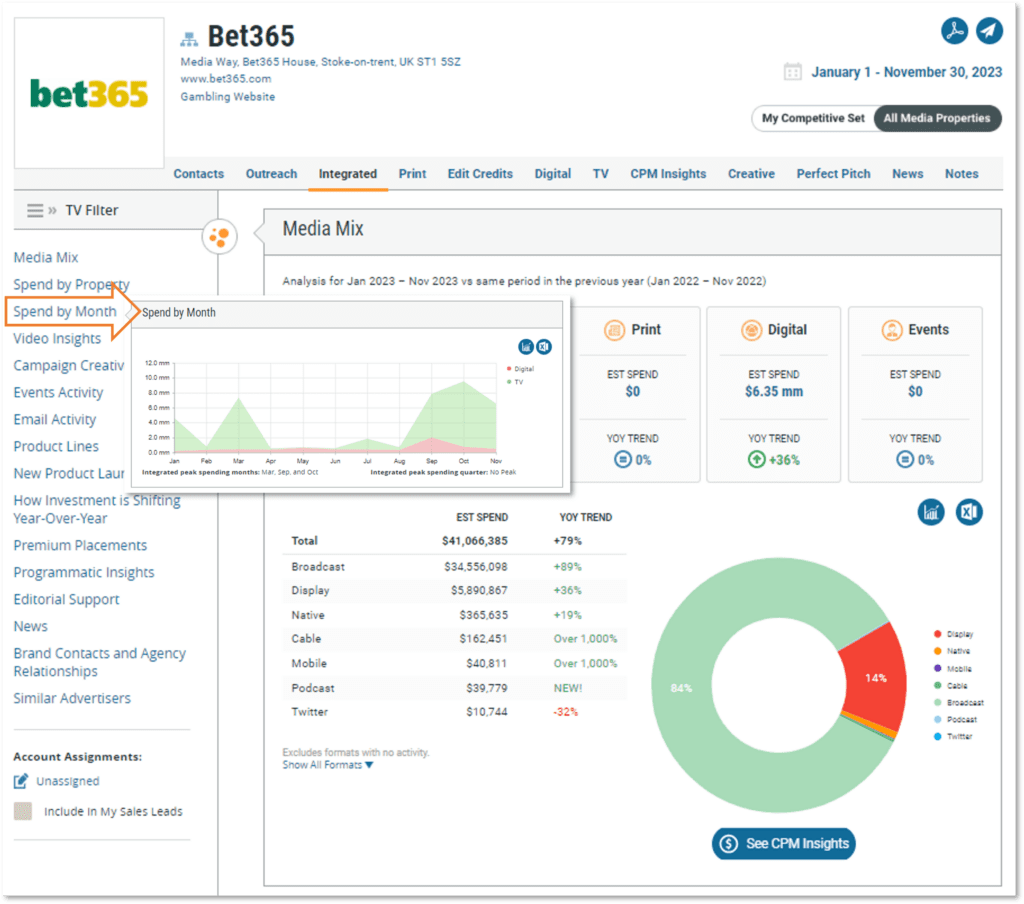
Task: Click the org hierarchy icon beside Bet365 title
Action: point(189,39)
